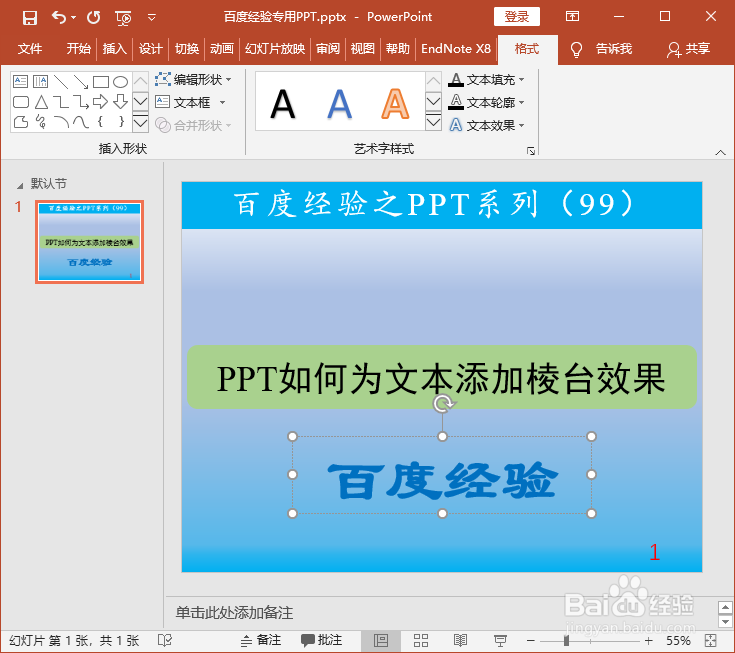Move shapes gallery down one row
The image size is (735, 653).
point(141,101)
